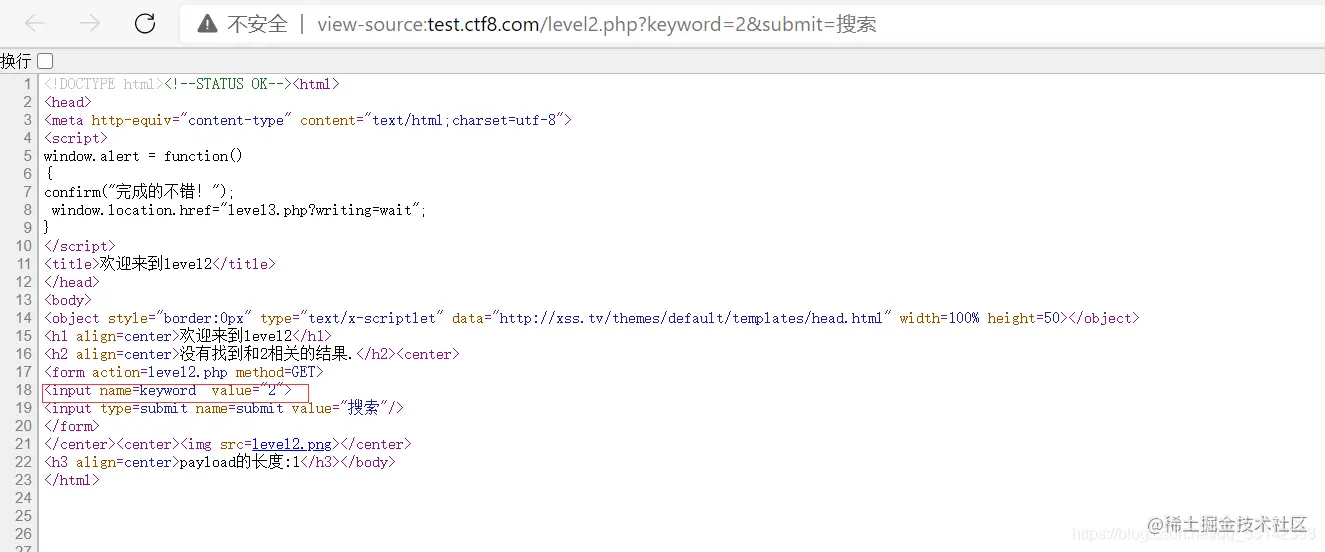Click the input type=submit 搜索 line
The height and width of the screenshot is (552, 1325).
click(224, 408)
